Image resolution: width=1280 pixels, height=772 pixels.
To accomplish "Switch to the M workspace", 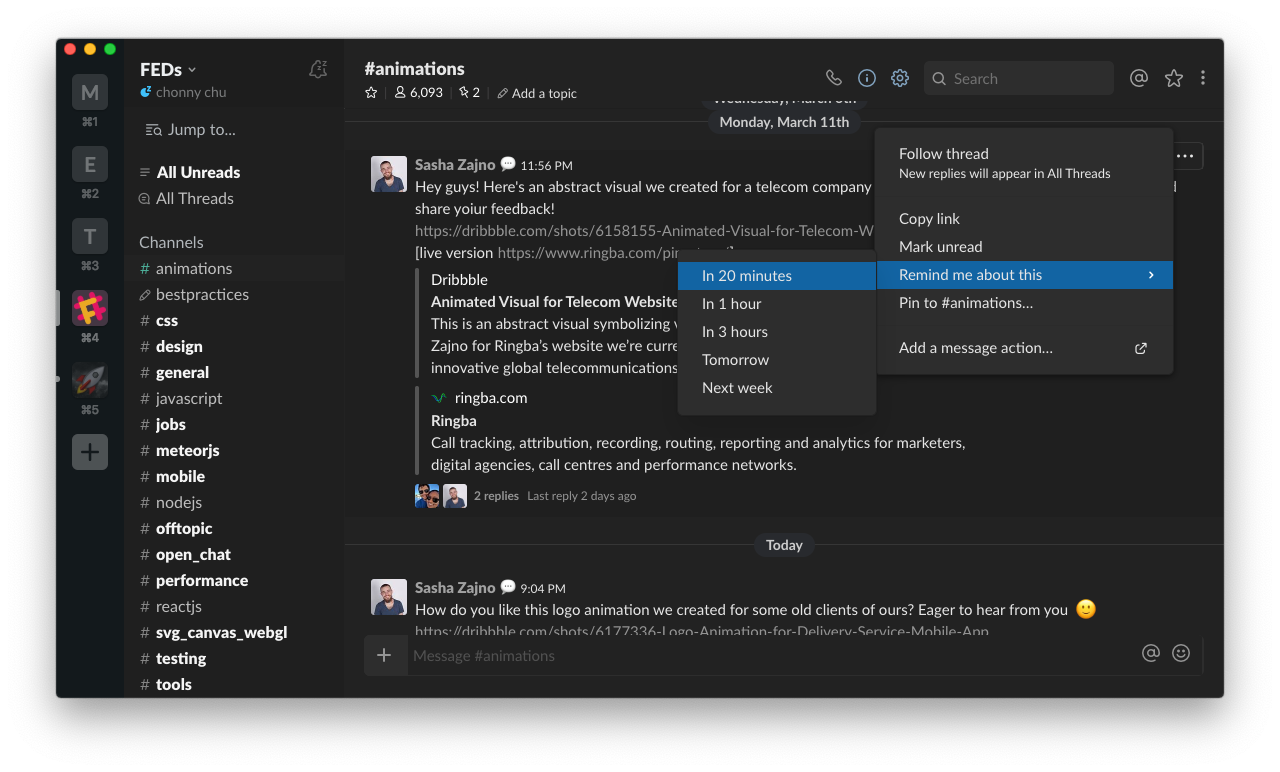I will [90, 92].
